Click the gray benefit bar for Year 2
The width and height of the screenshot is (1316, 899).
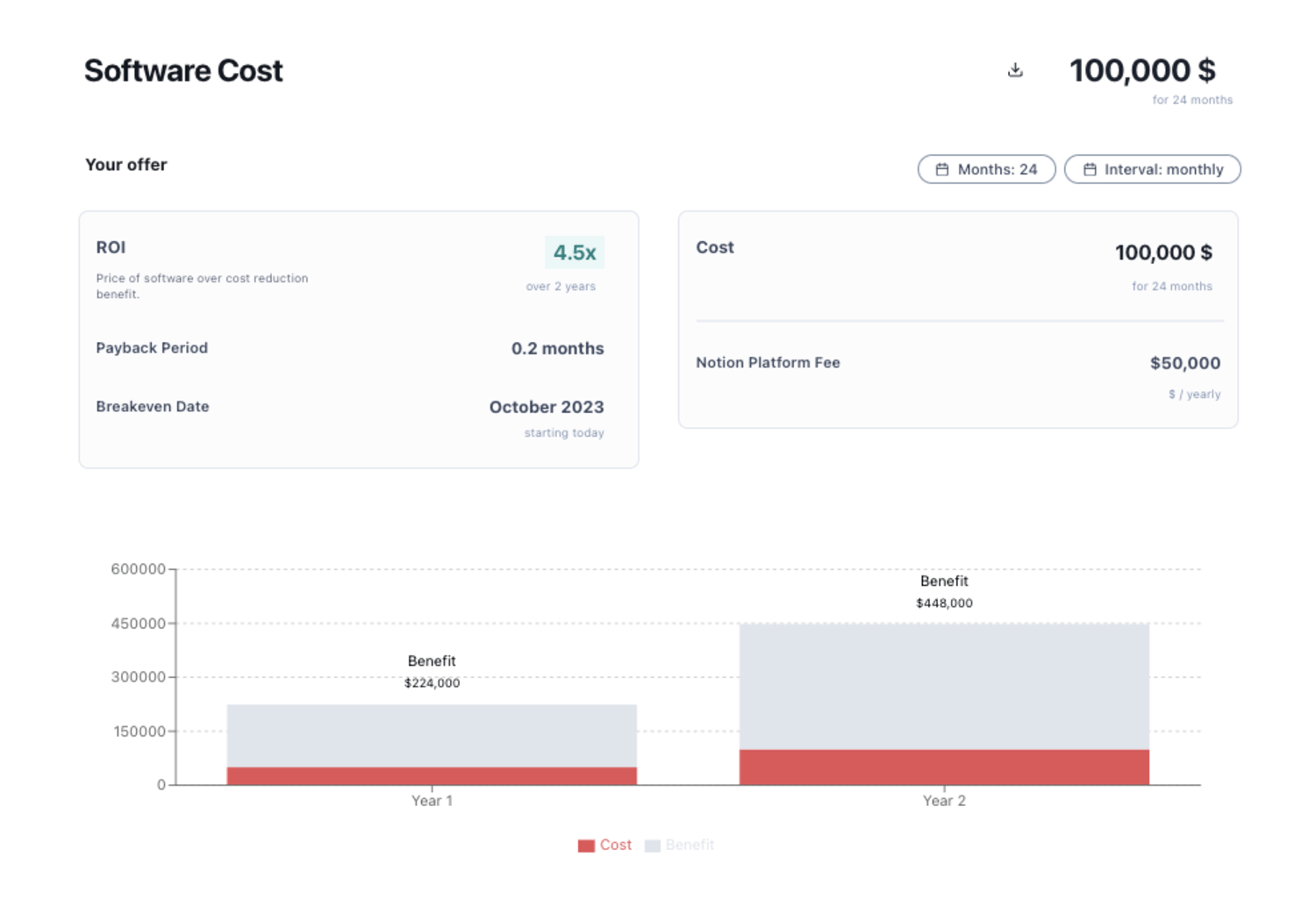point(944,686)
